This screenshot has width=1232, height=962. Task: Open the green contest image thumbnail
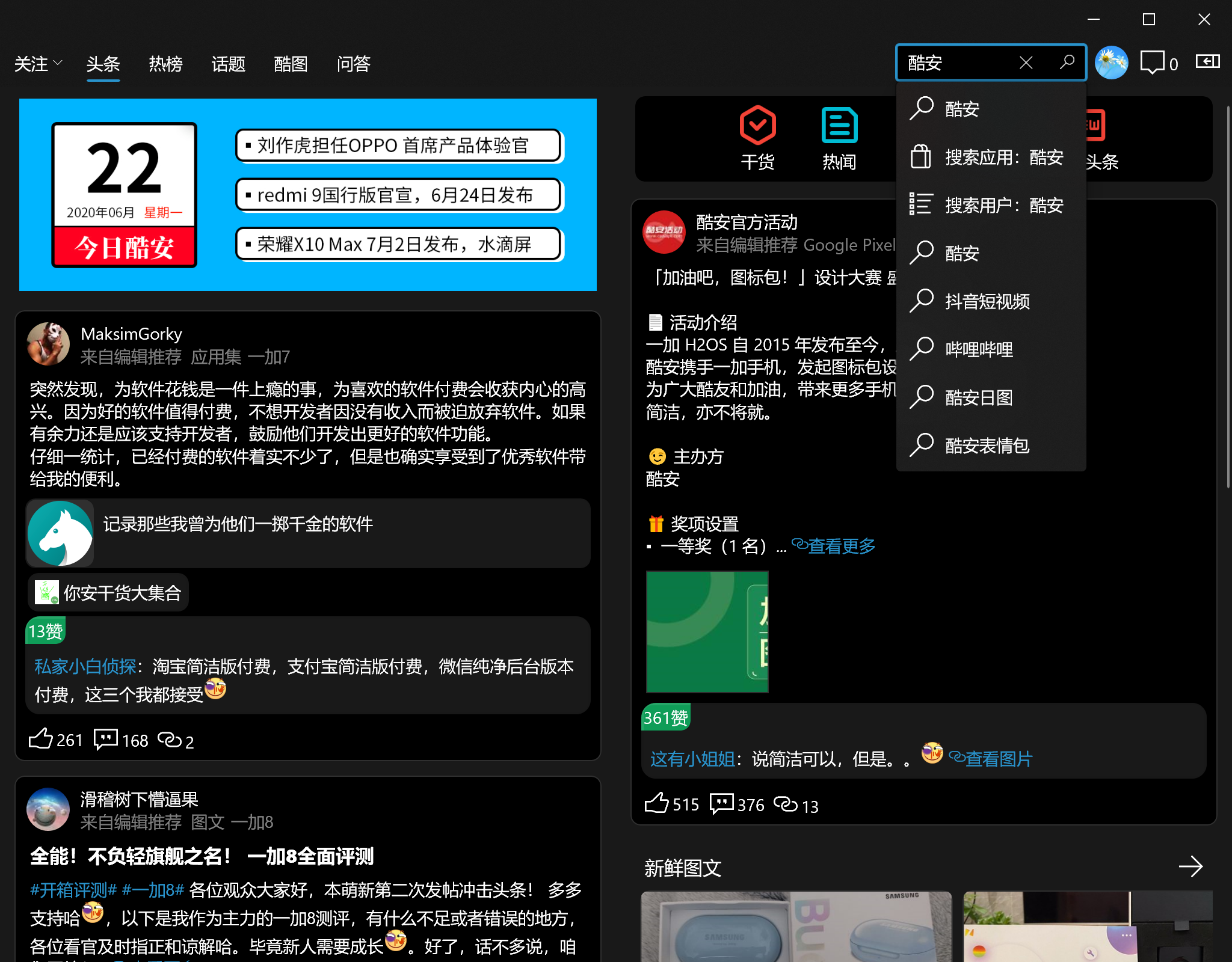(707, 631)
